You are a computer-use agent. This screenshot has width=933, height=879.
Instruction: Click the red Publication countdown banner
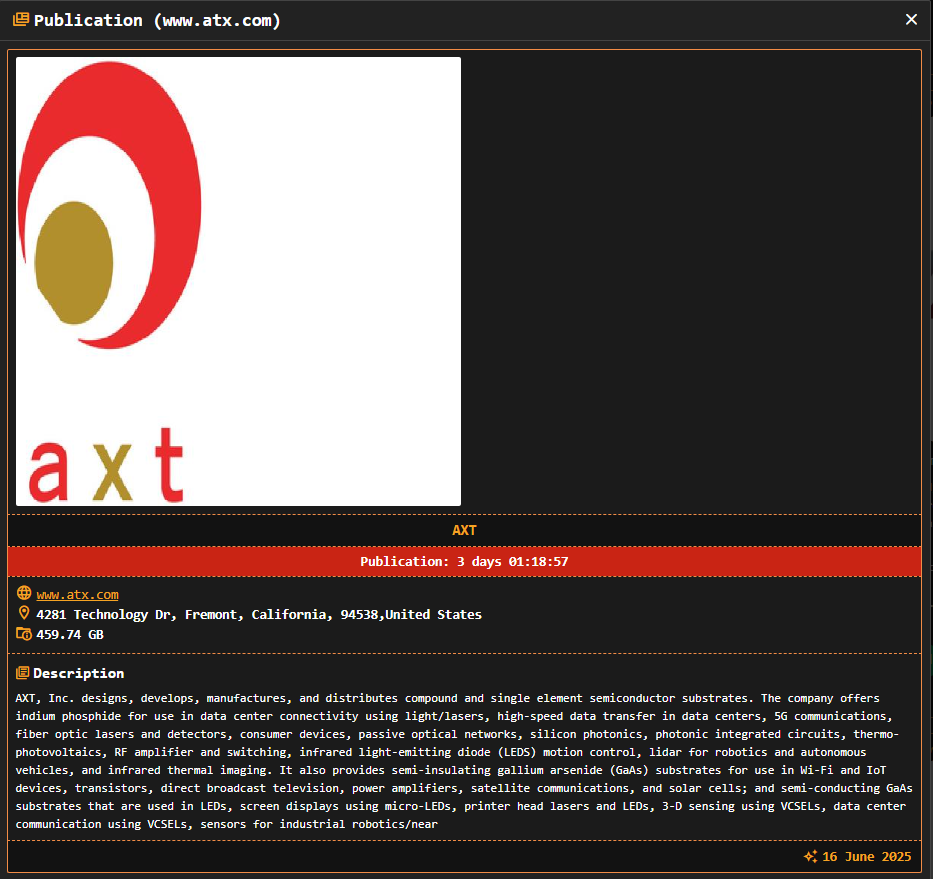point(464,561)
